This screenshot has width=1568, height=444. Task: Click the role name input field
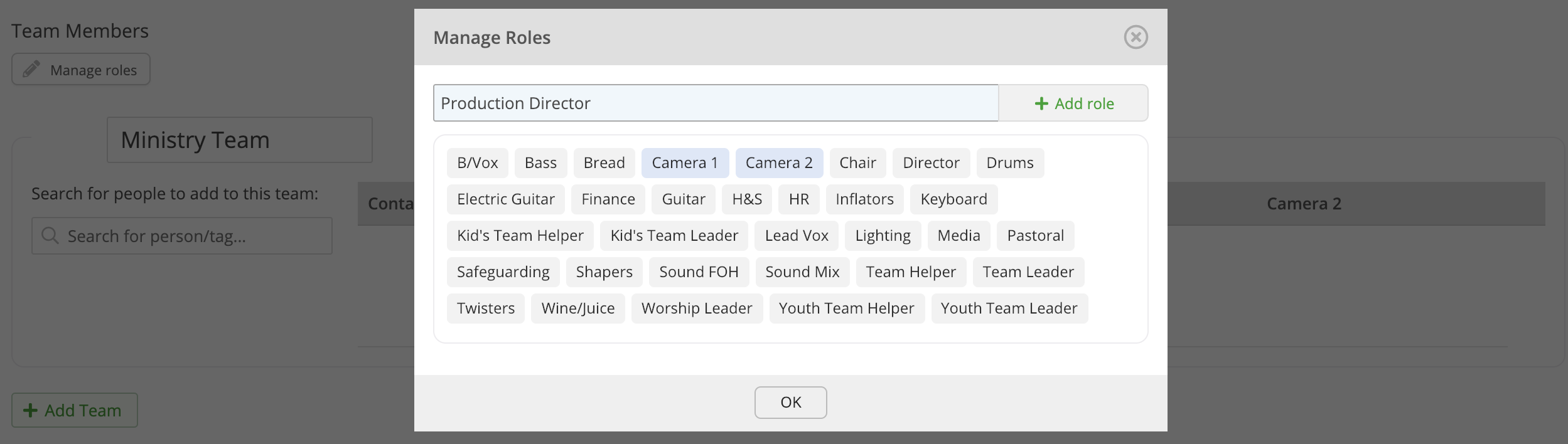tap(716, 103)
